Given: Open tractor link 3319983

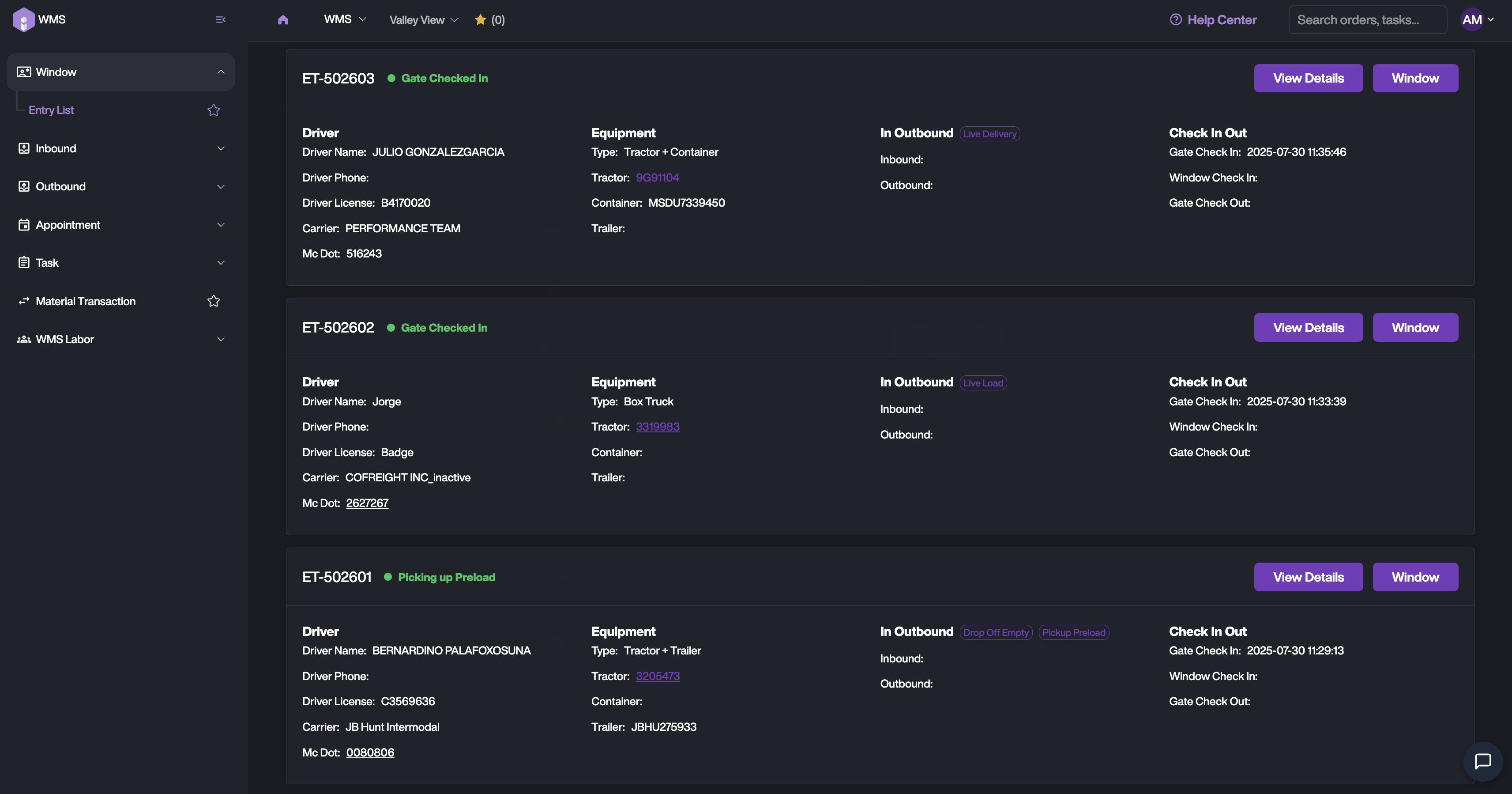Looking at the screenshot, I should (x=658, y=426).
